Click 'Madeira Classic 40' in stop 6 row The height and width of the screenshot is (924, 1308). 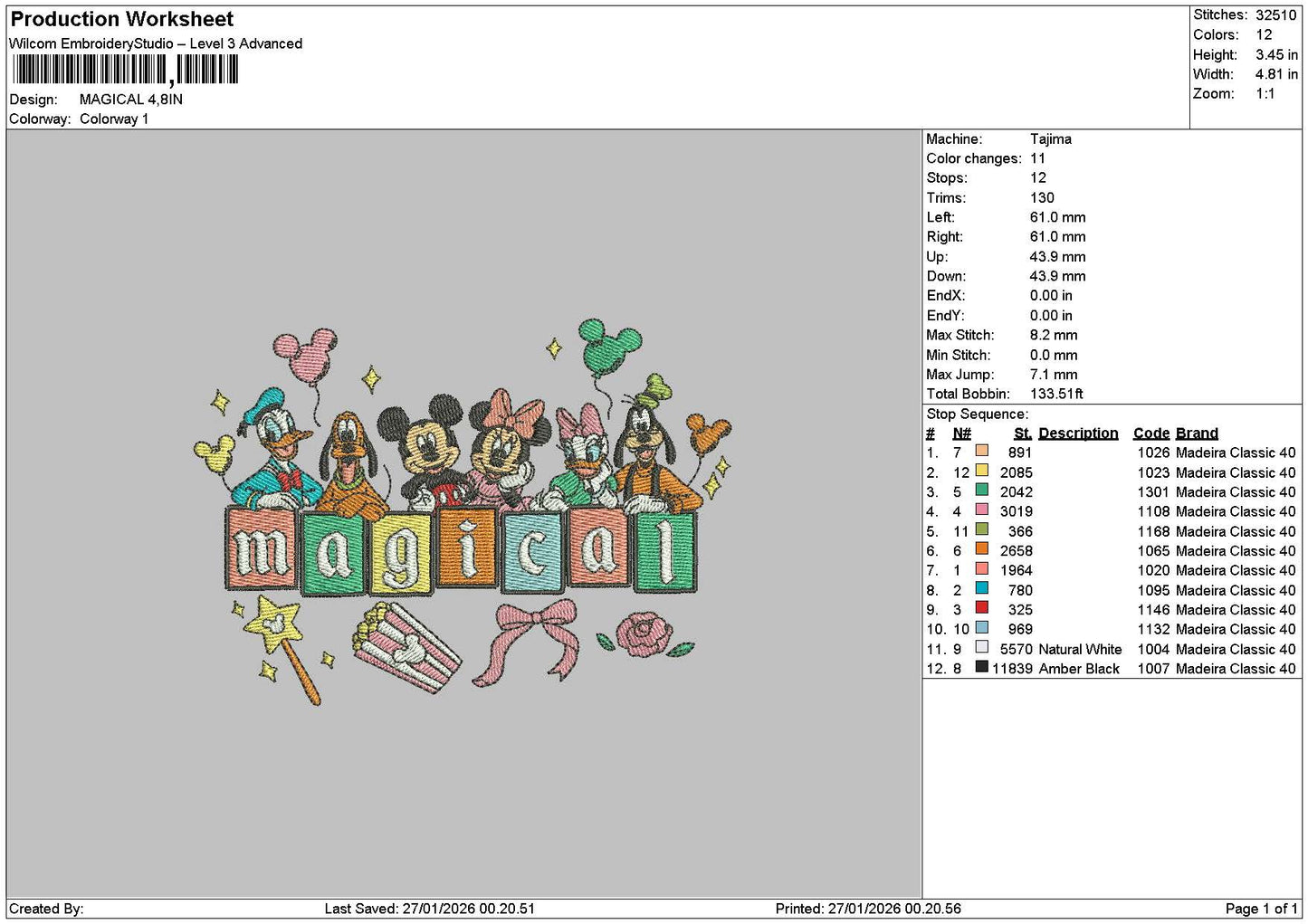(1236, 551)
